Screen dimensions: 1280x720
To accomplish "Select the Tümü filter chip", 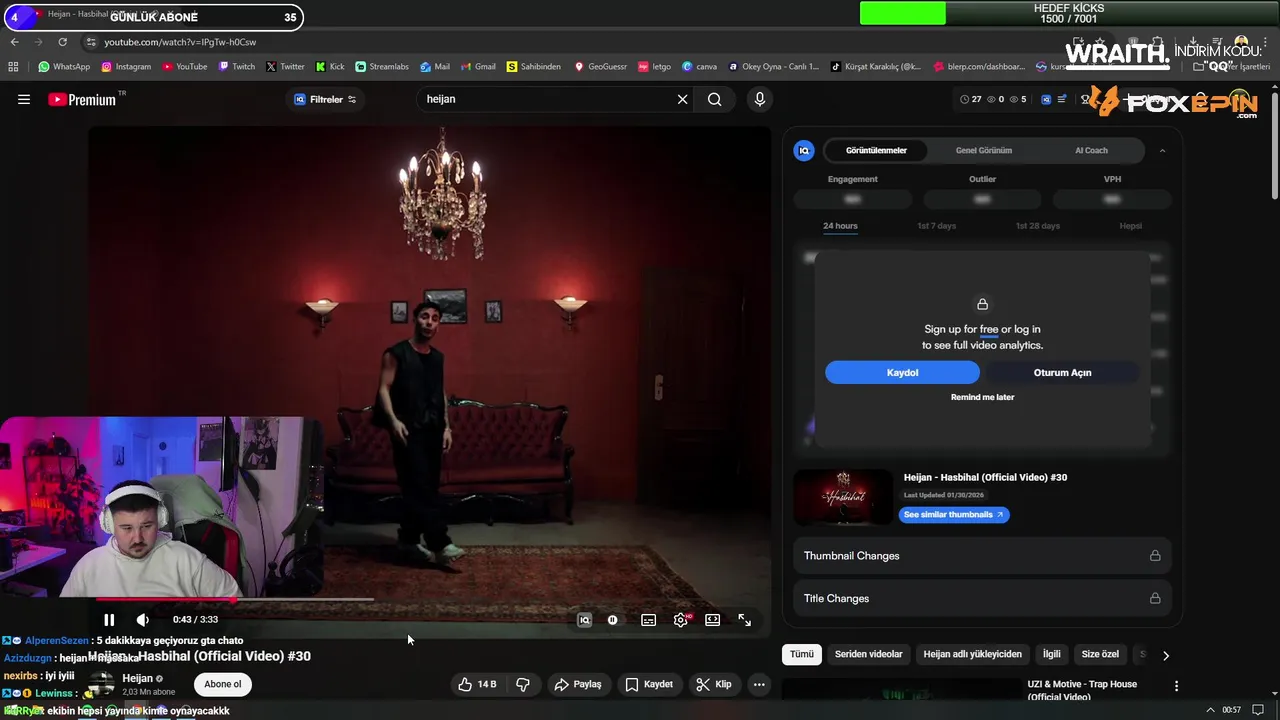I will click(x=802, y=654).
